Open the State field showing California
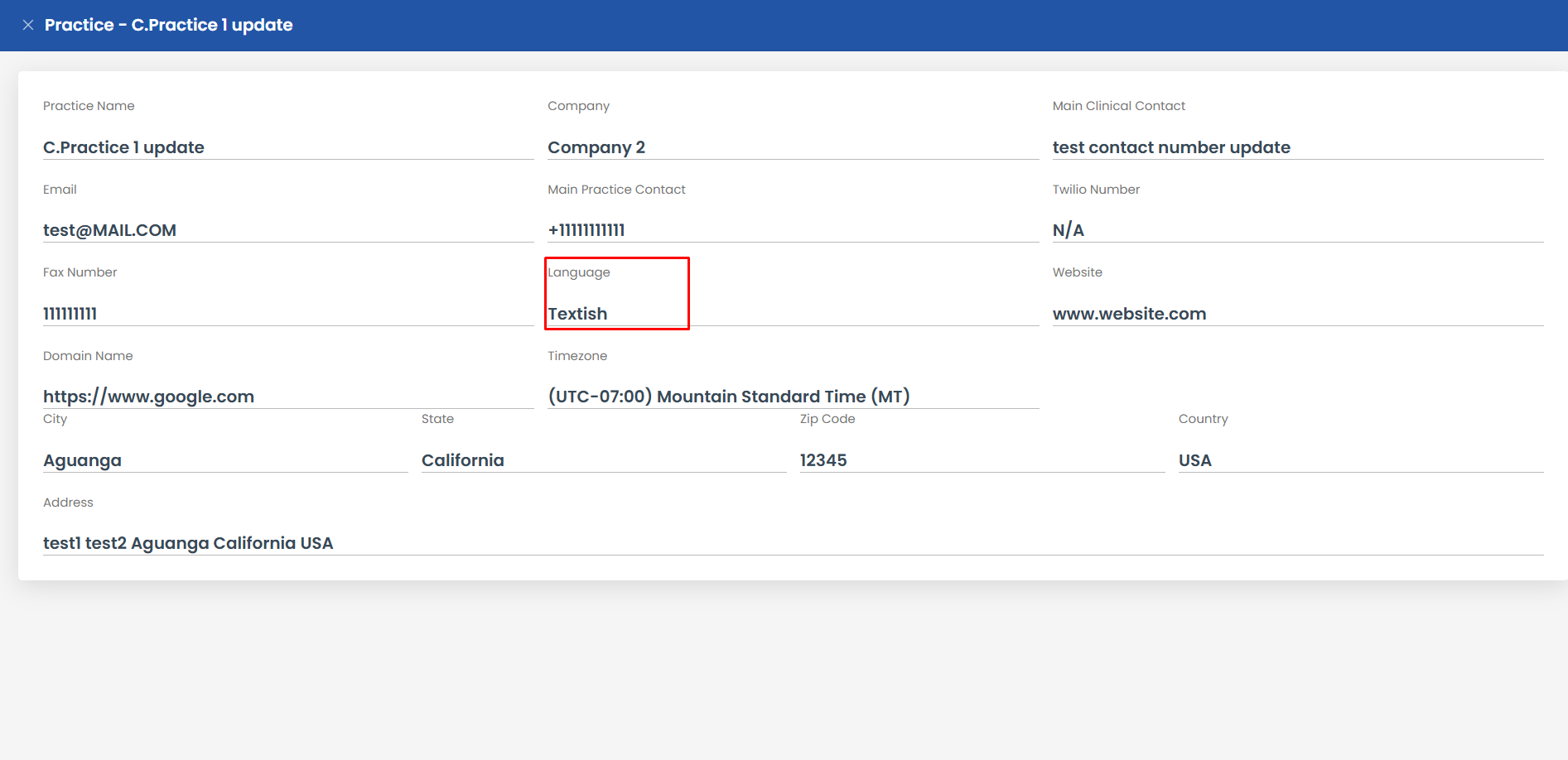This screenshot has height=760, width=1568. point(462,460)
